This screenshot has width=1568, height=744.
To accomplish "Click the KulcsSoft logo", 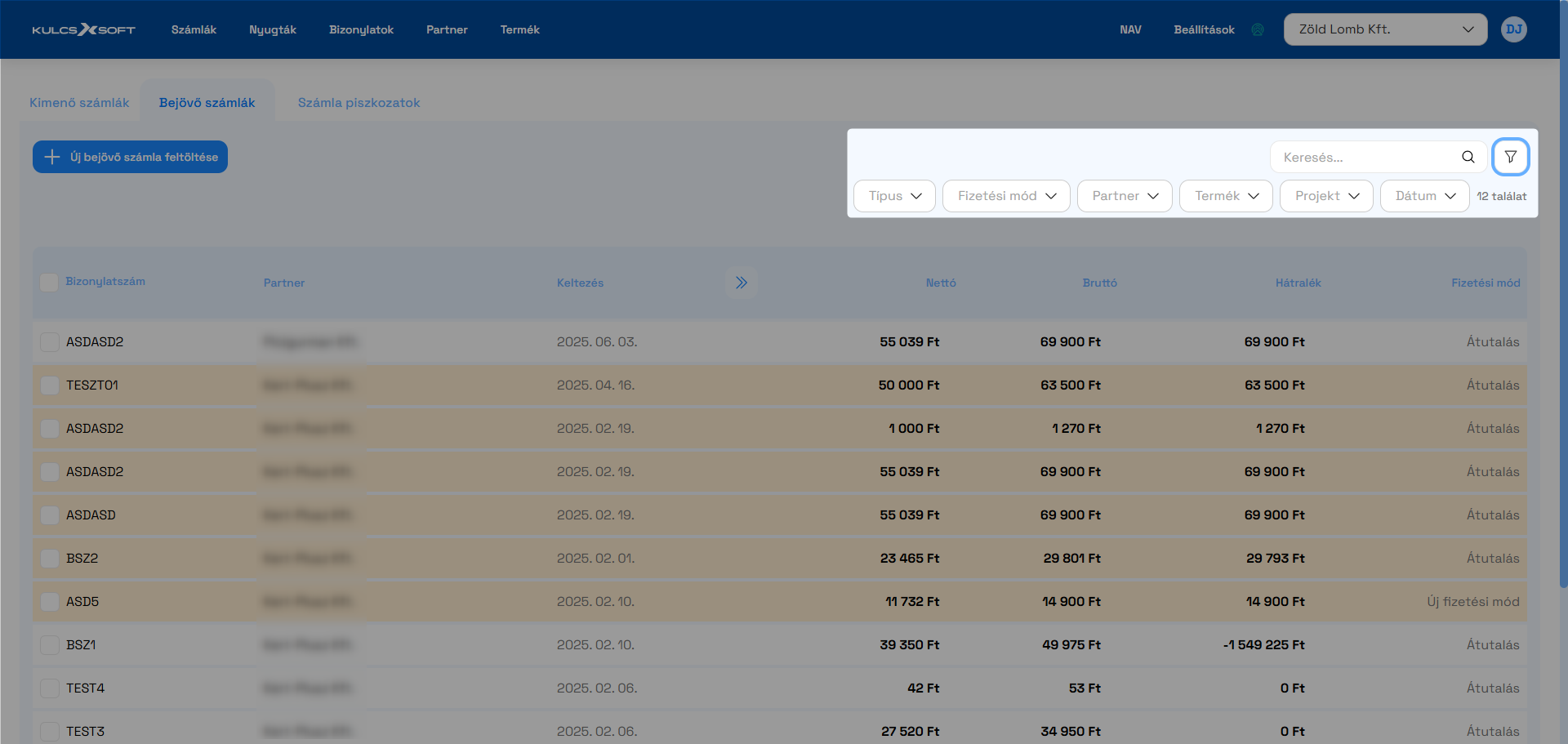I will pyautogui.click(x=83, y=29).
